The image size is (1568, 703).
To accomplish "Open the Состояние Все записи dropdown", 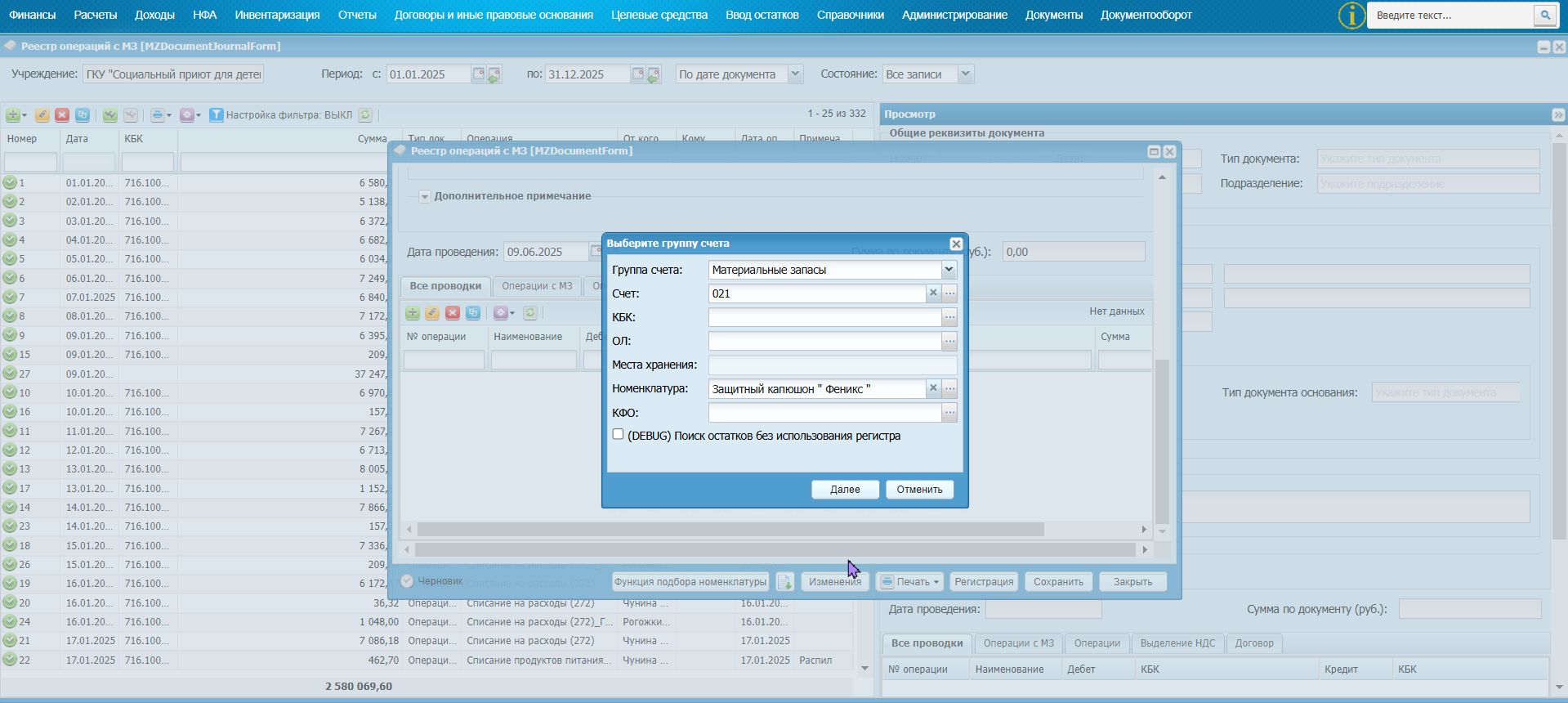I will pyautogui.click(x=965, y=74).
